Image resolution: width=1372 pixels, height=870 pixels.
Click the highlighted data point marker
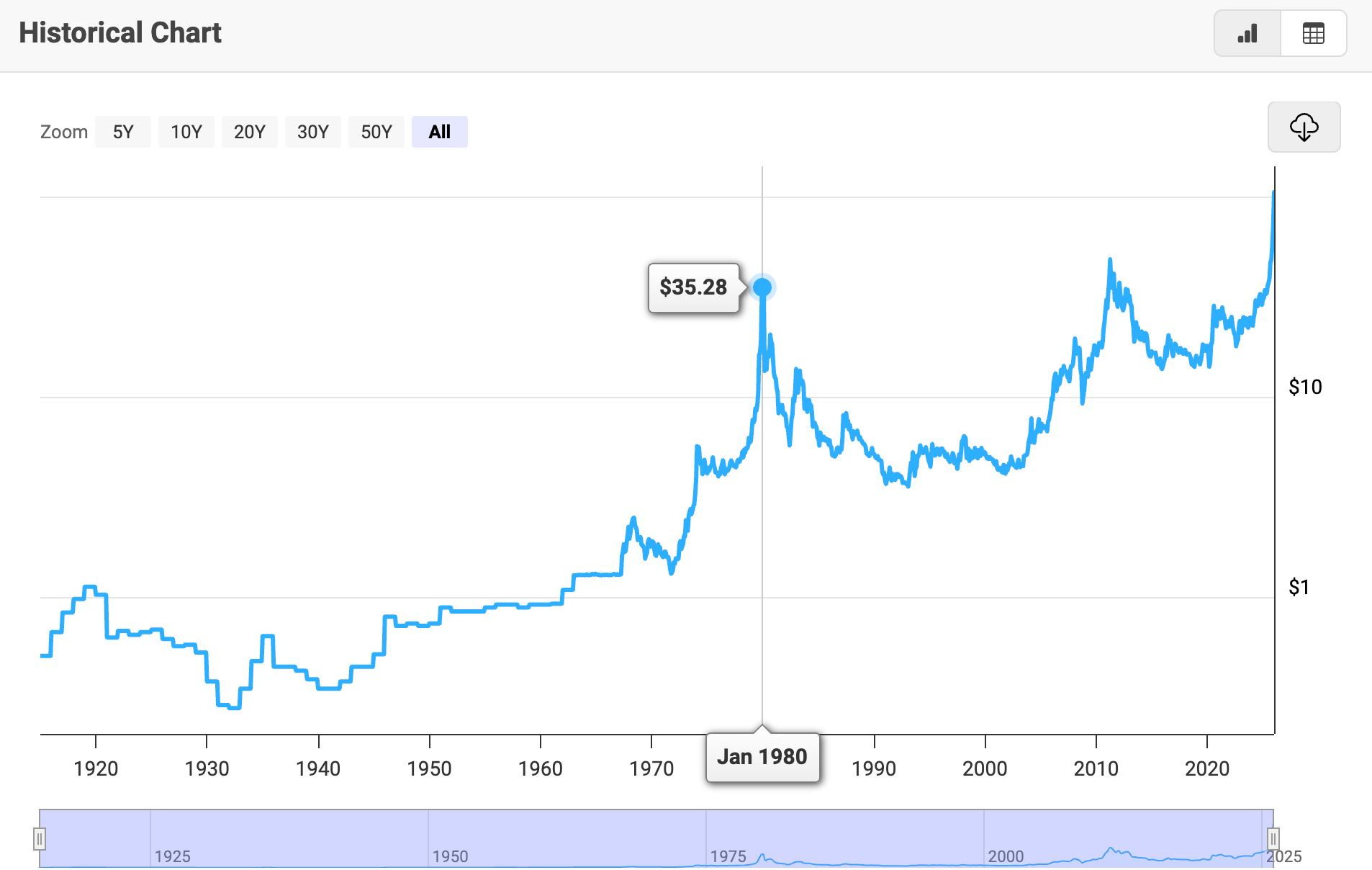pyautogui.click(x=762, y=287)
